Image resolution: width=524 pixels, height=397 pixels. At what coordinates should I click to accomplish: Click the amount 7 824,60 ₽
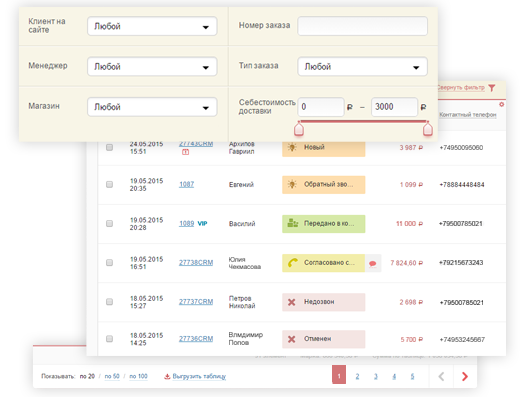(x=406, y=263)
